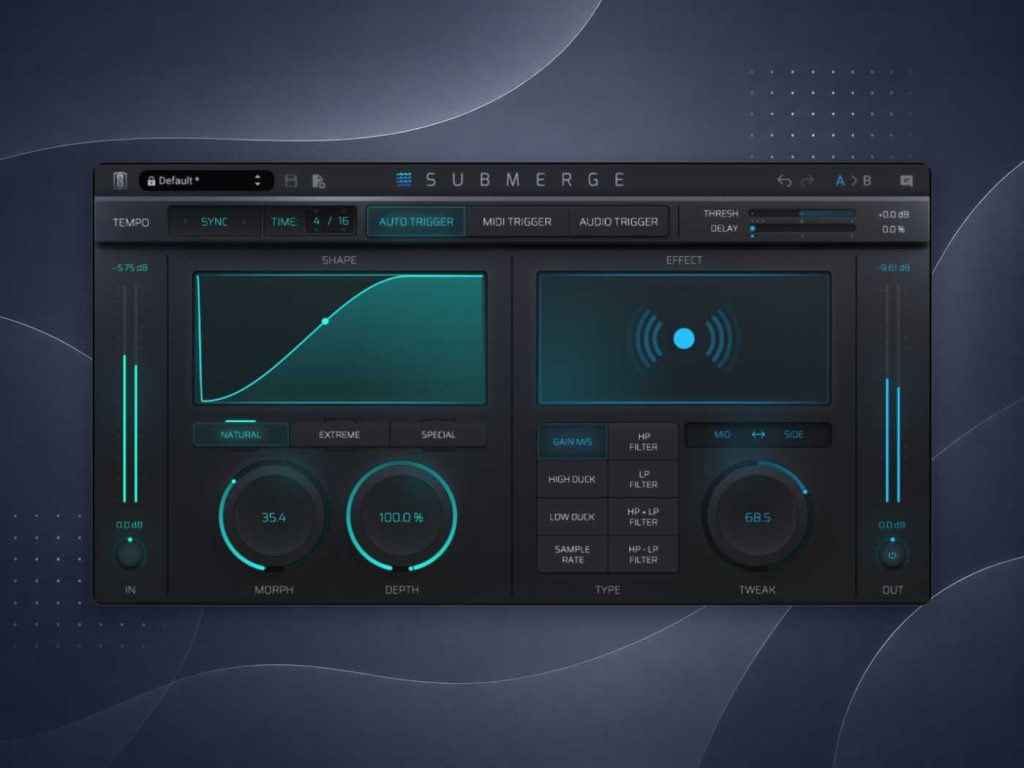Click the TEMPO label

click(x=131, y=223)
